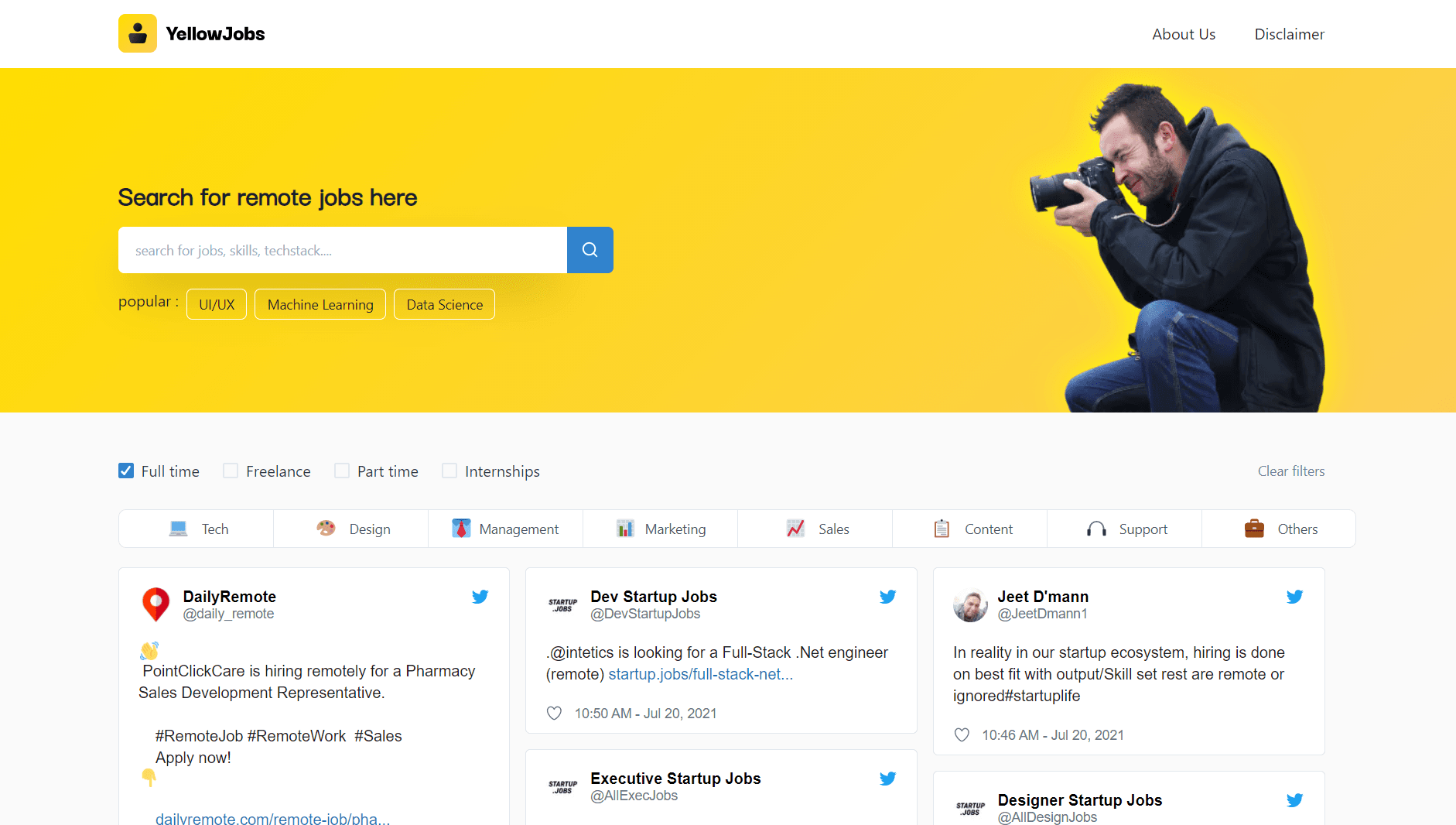Open the About Us page

tap(1184, 34)
